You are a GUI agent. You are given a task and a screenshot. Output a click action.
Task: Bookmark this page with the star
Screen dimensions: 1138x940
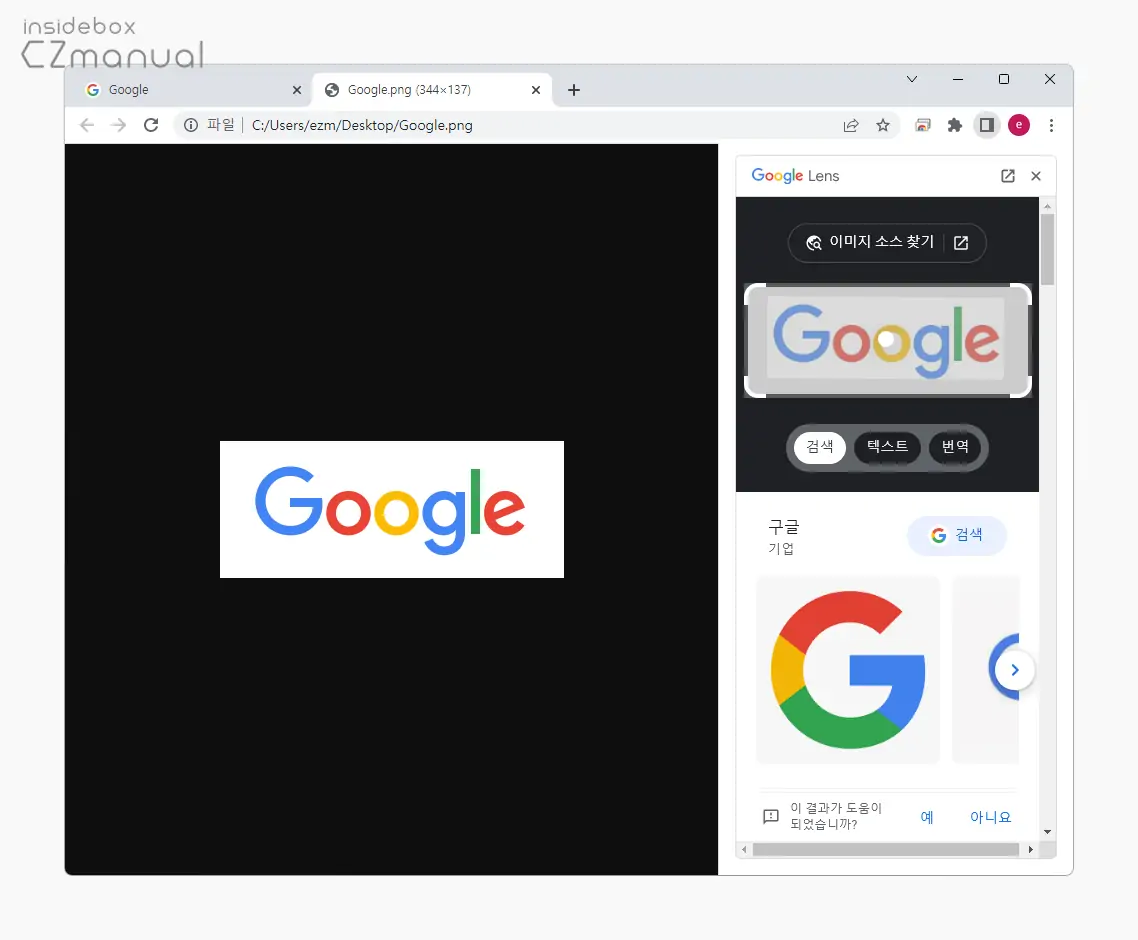pos(883,125)
